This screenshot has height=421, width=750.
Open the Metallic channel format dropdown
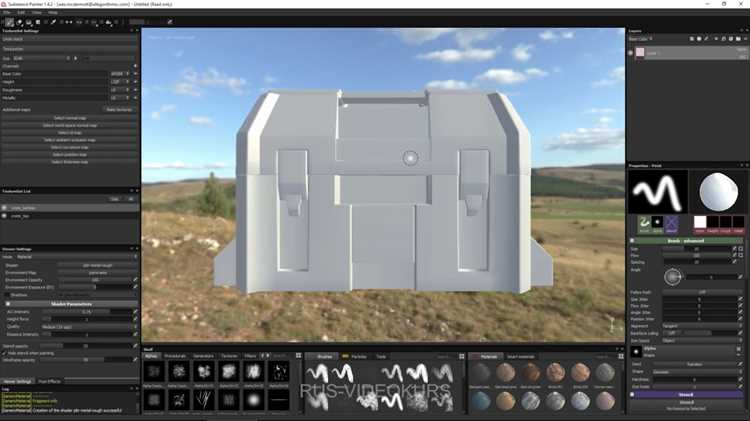(120, 98)
